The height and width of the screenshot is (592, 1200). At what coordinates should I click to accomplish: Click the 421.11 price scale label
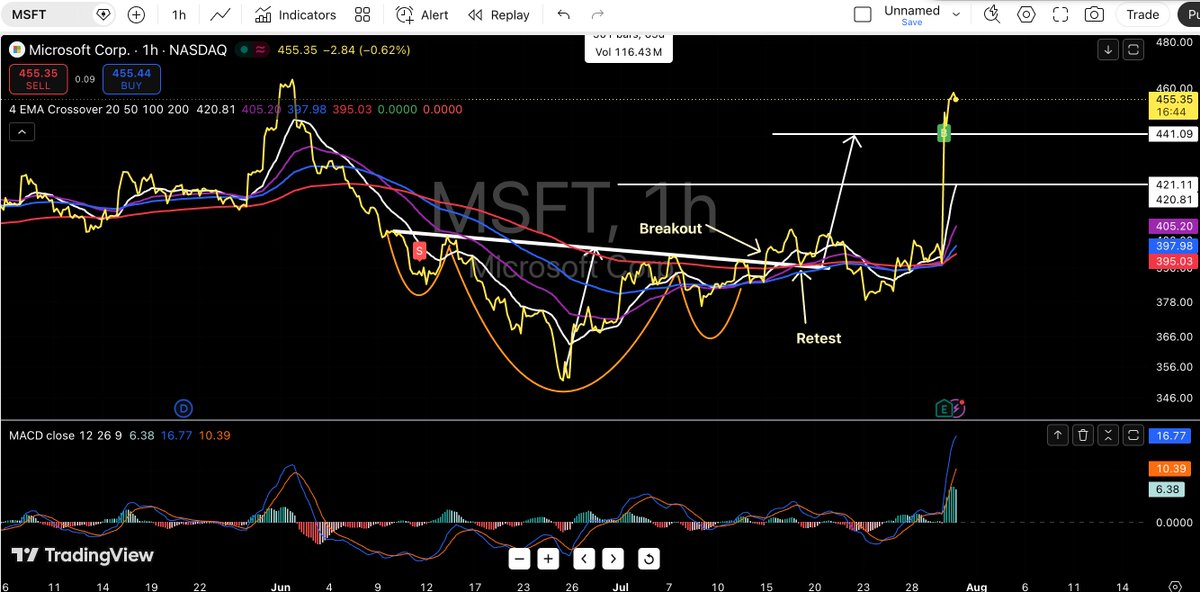pos(1174,185)
